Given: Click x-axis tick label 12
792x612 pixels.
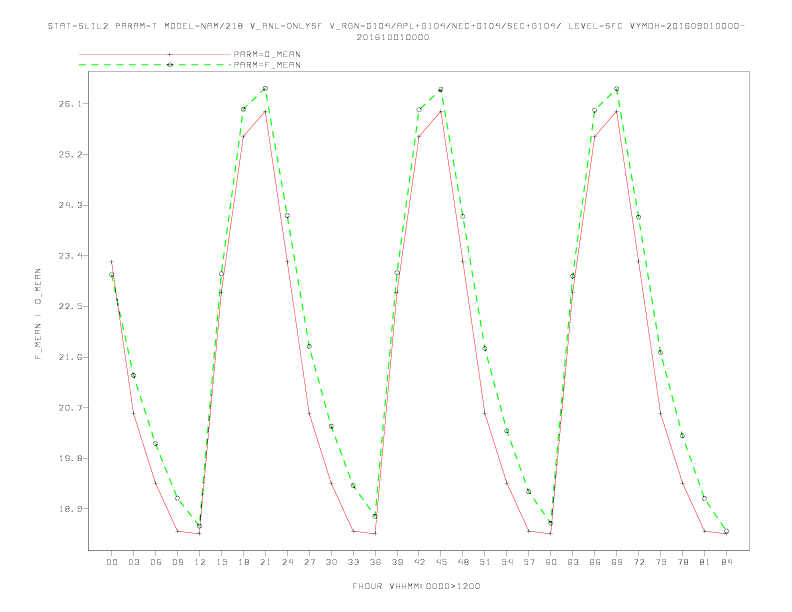Looking at the screenshot, I should (x=200, y=562).
